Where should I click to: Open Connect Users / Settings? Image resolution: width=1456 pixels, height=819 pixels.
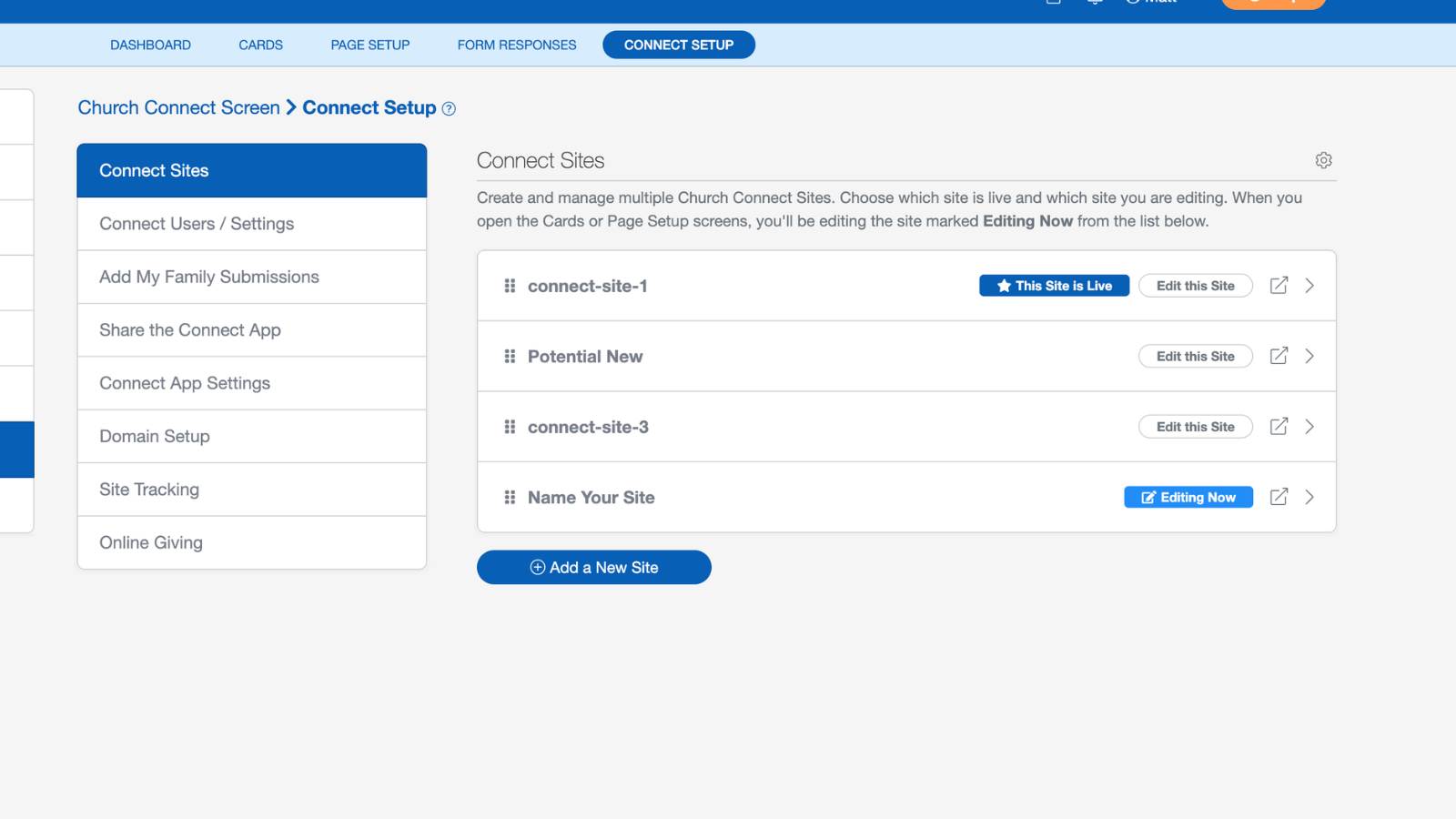[252, 224]
